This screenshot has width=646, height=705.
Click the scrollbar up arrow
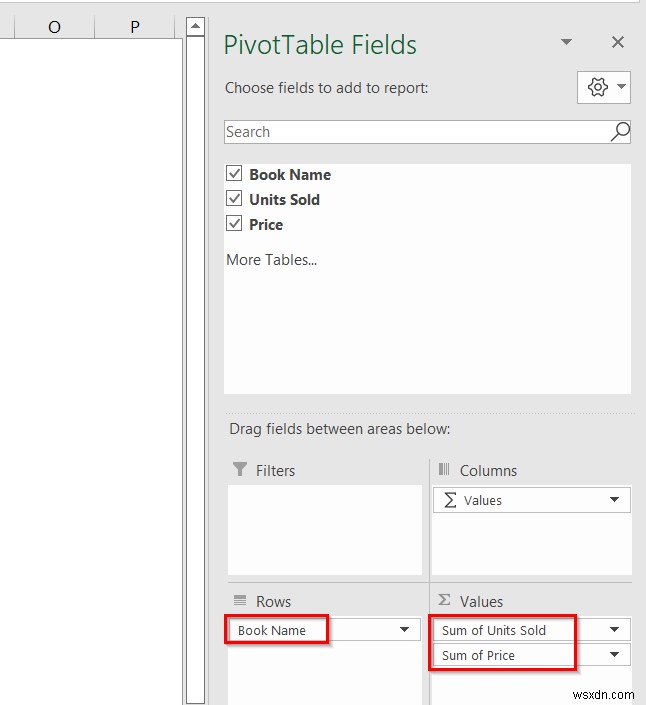click(196, 26)
